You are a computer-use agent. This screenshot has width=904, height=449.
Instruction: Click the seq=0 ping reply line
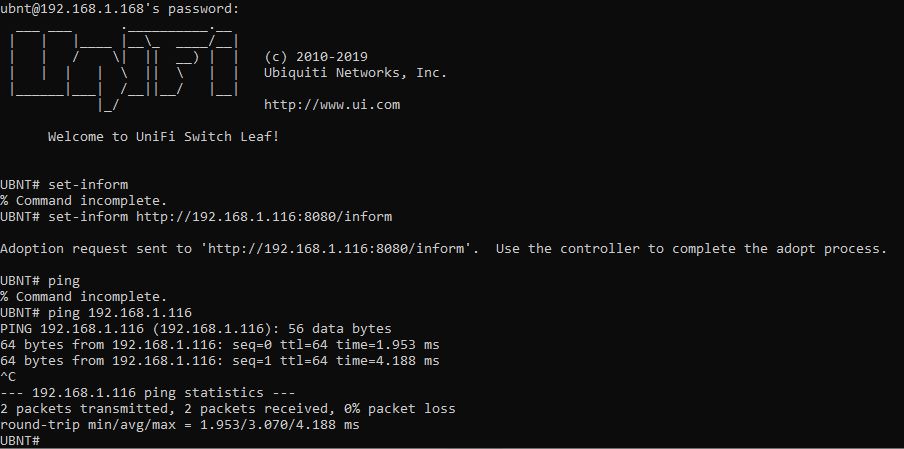219,345
